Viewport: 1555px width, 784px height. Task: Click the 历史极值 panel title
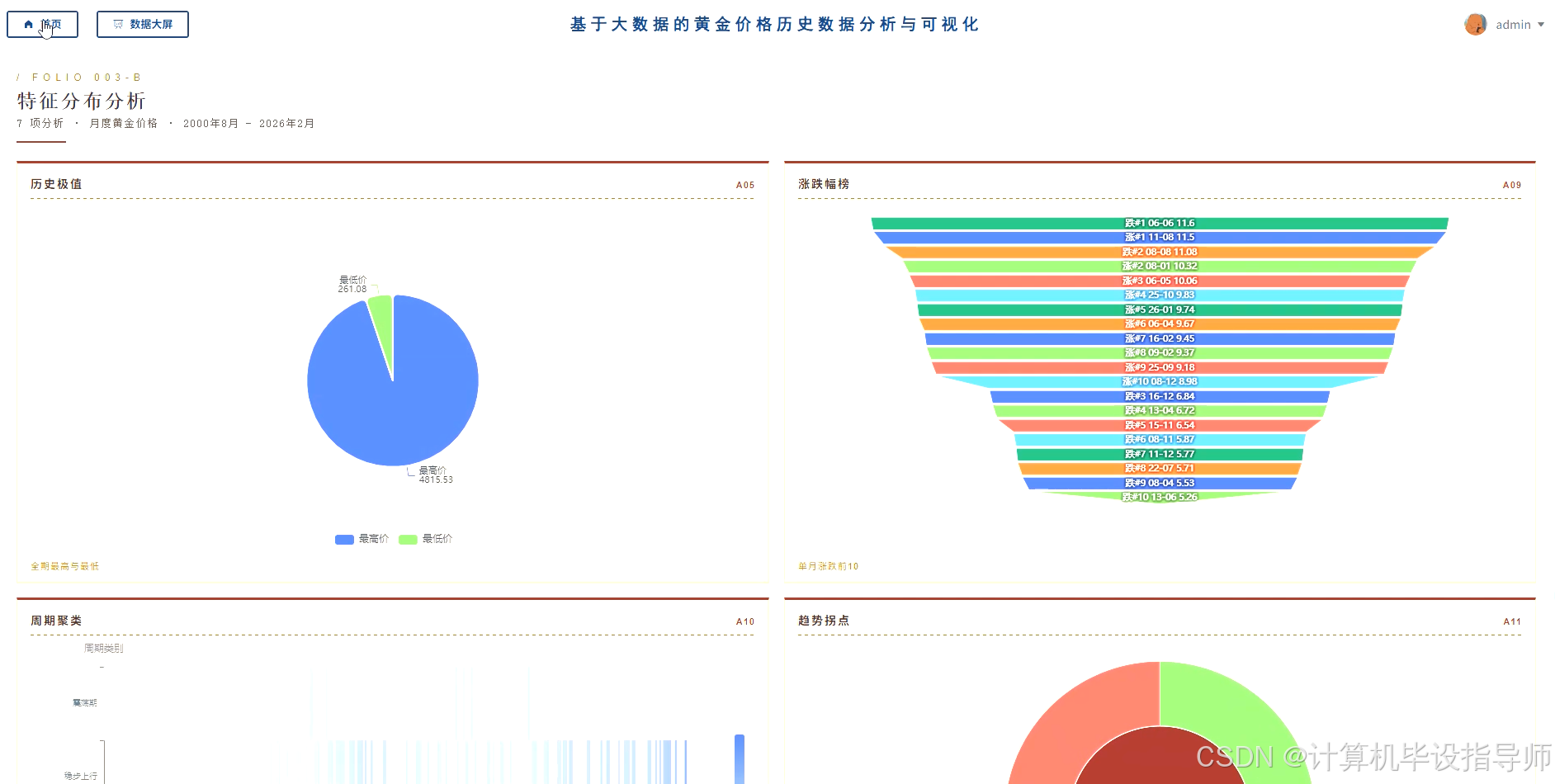pos(56,184)
